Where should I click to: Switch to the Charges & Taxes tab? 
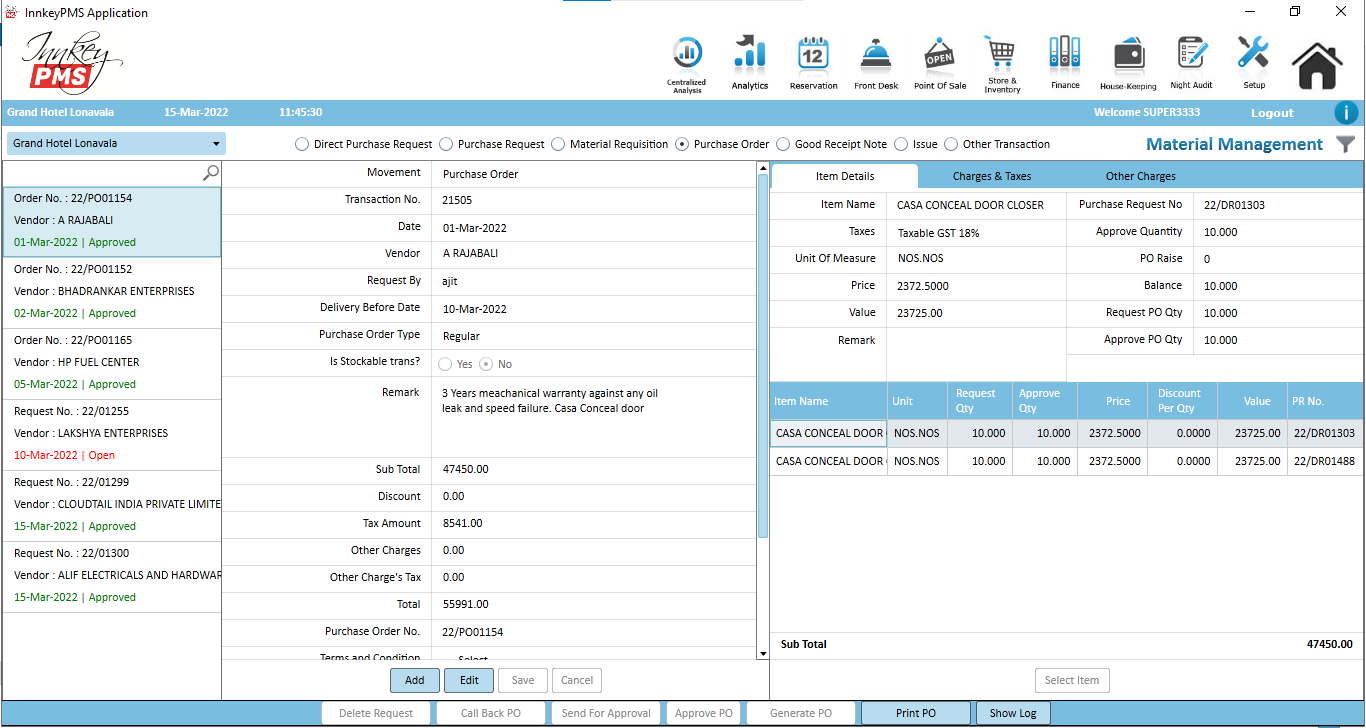click(991, 176)
